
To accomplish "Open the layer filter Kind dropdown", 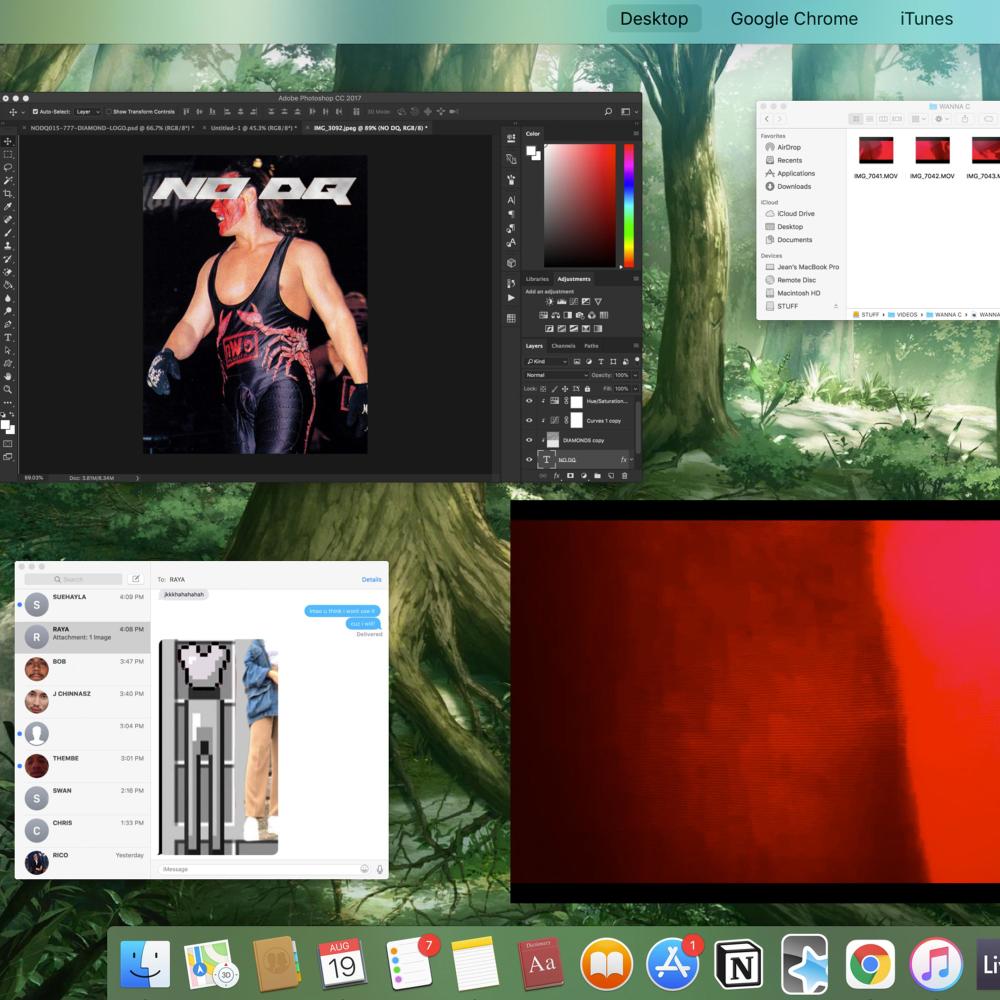I will (546, 362).
